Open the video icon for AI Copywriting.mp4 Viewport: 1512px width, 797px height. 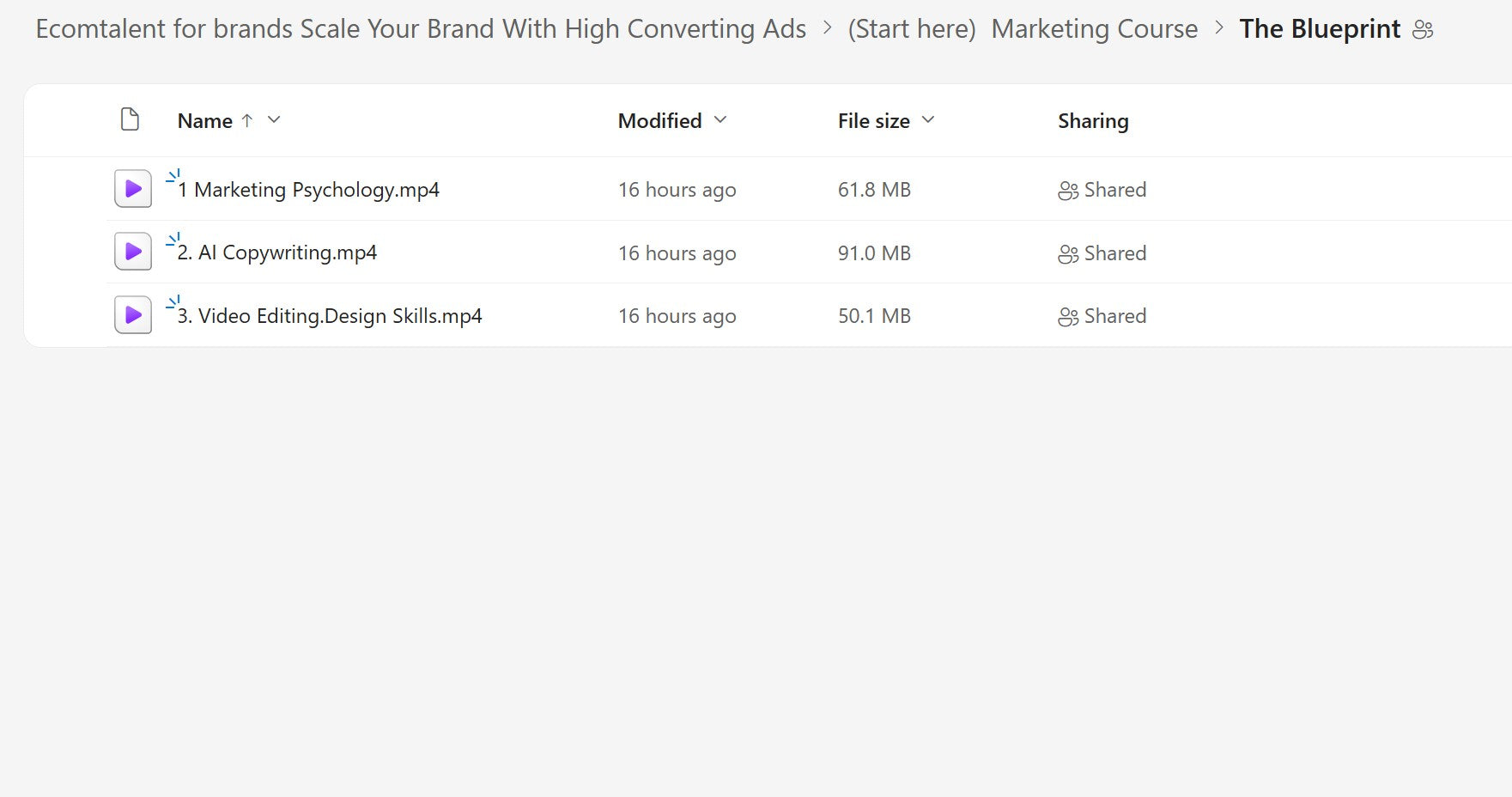click(x=133, y=252)
